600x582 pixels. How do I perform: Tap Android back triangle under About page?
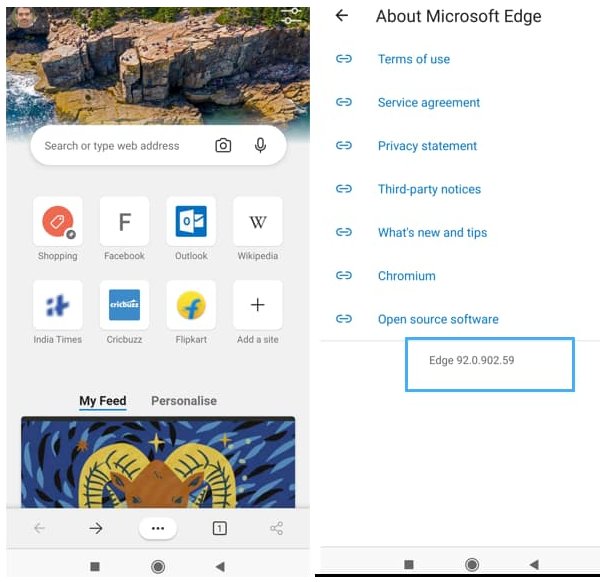(534, 564)
